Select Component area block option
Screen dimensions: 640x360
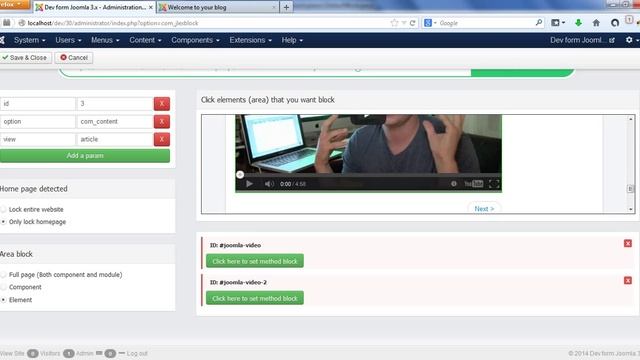coord(3,287)
